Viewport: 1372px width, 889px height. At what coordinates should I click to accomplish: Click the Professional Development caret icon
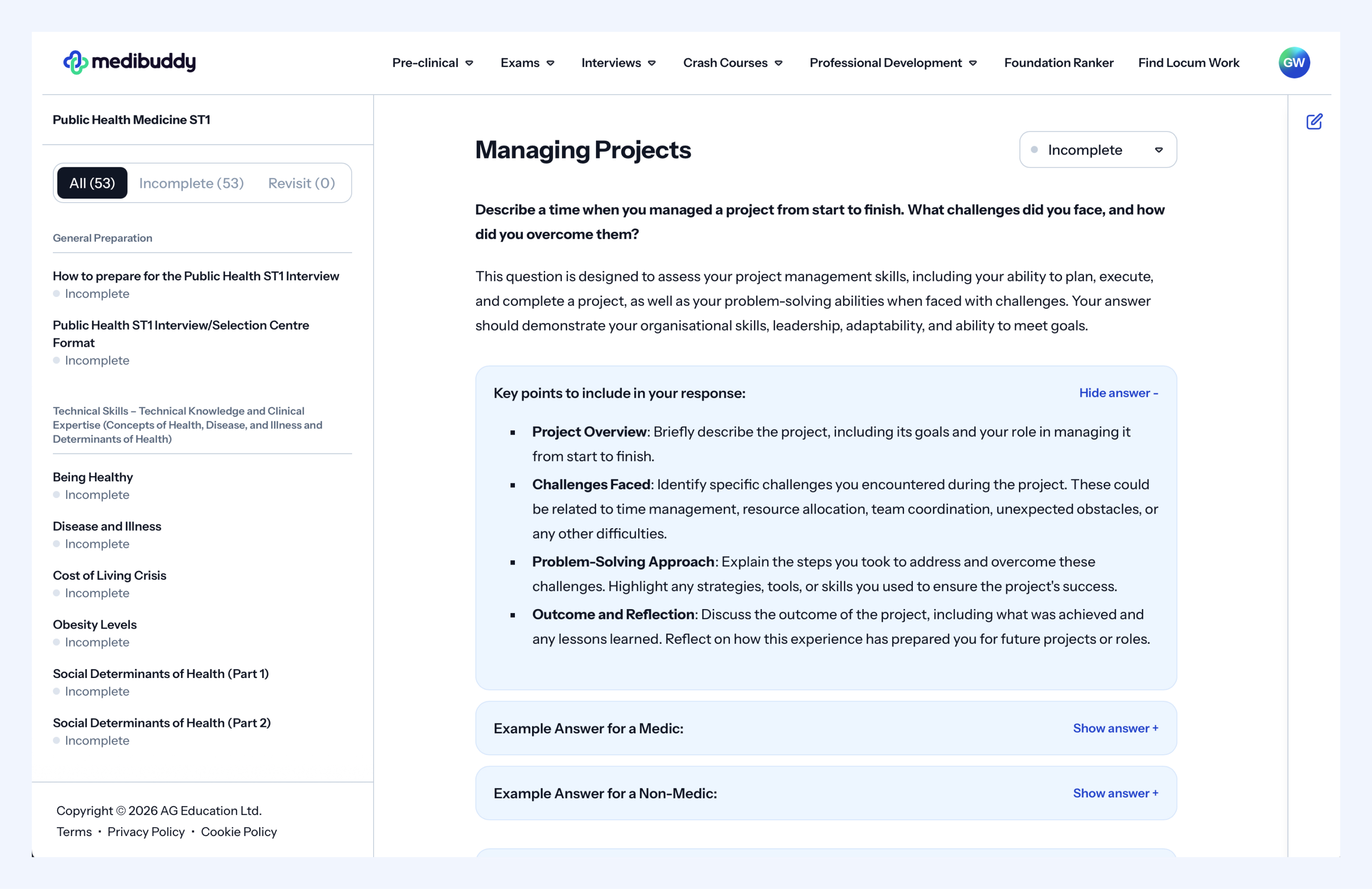(x=972, y=63)
